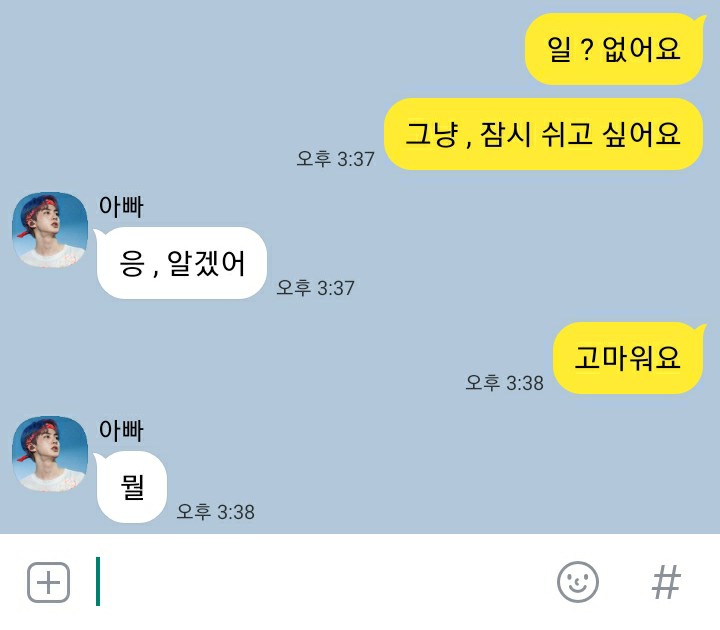Click sender name 아빠 above 응, 알겠어
The width and height of the screenshot is (720, 630).
(x=121, y=207)
